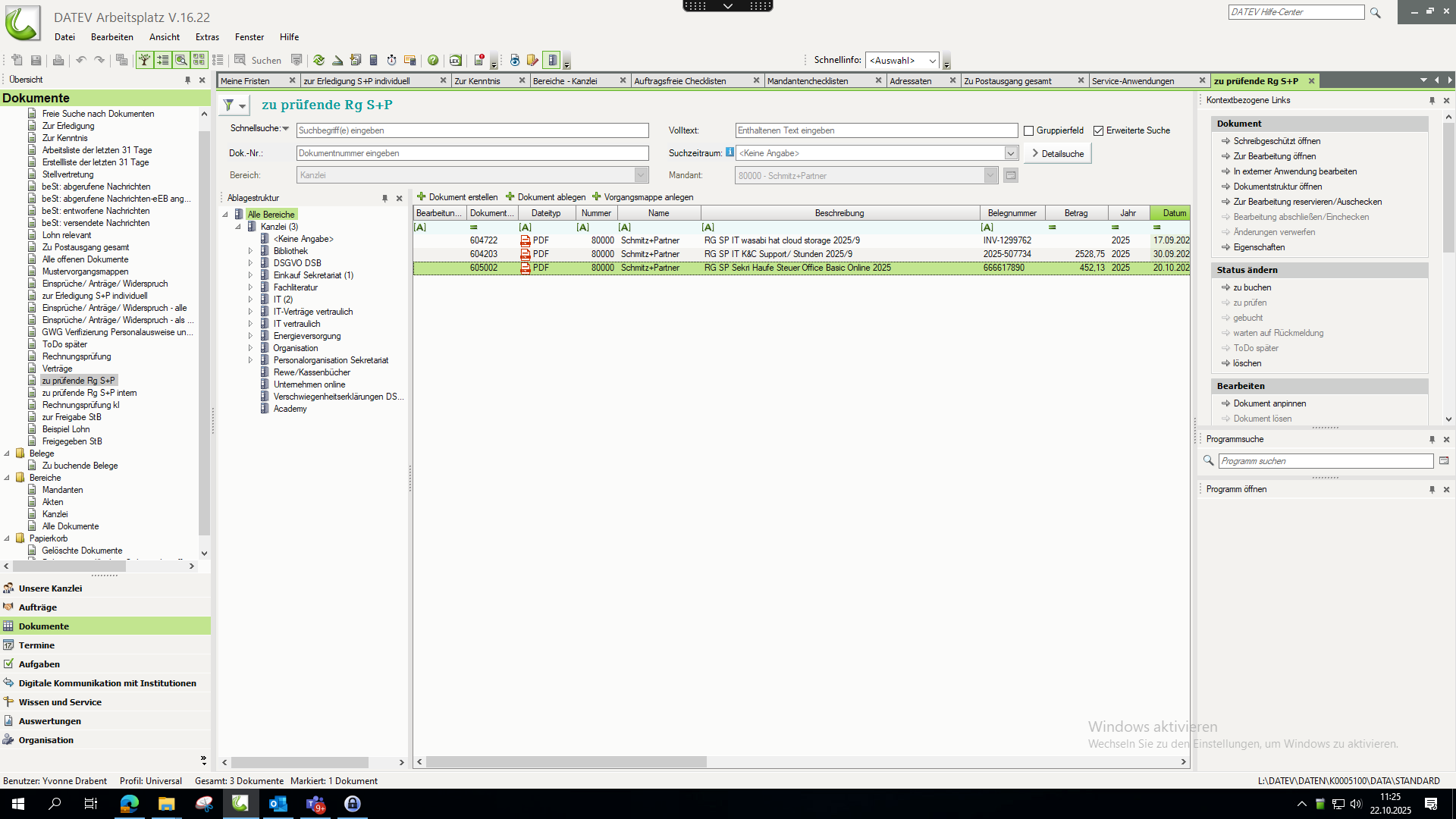Open Outlook from the Windows taskbar
This screenshot has height=819, width=1456.
[x=278, y=804]
